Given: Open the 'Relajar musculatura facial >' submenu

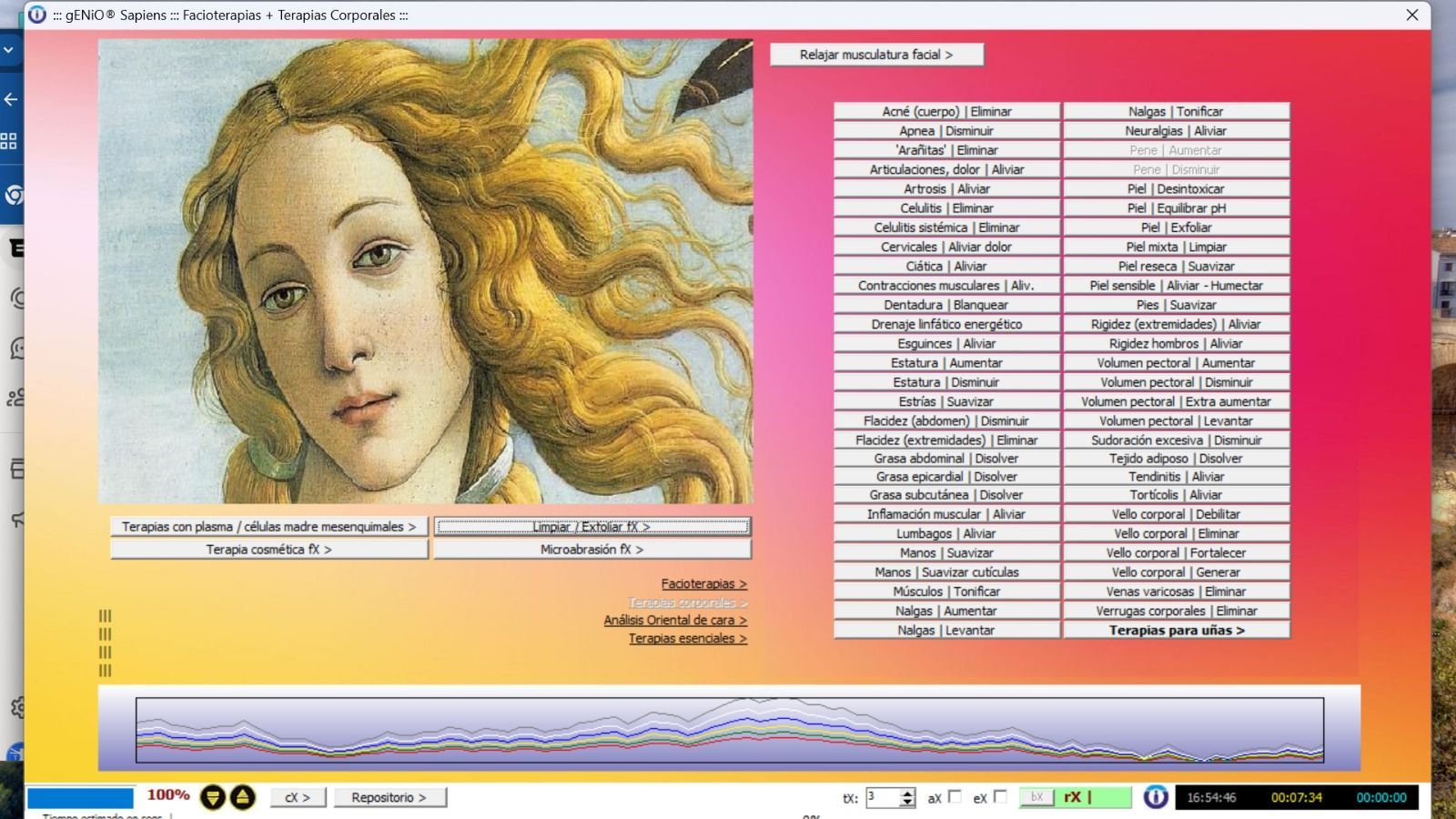Looking at the screenshot, I should pyautogui.click(x=875, y=55).
